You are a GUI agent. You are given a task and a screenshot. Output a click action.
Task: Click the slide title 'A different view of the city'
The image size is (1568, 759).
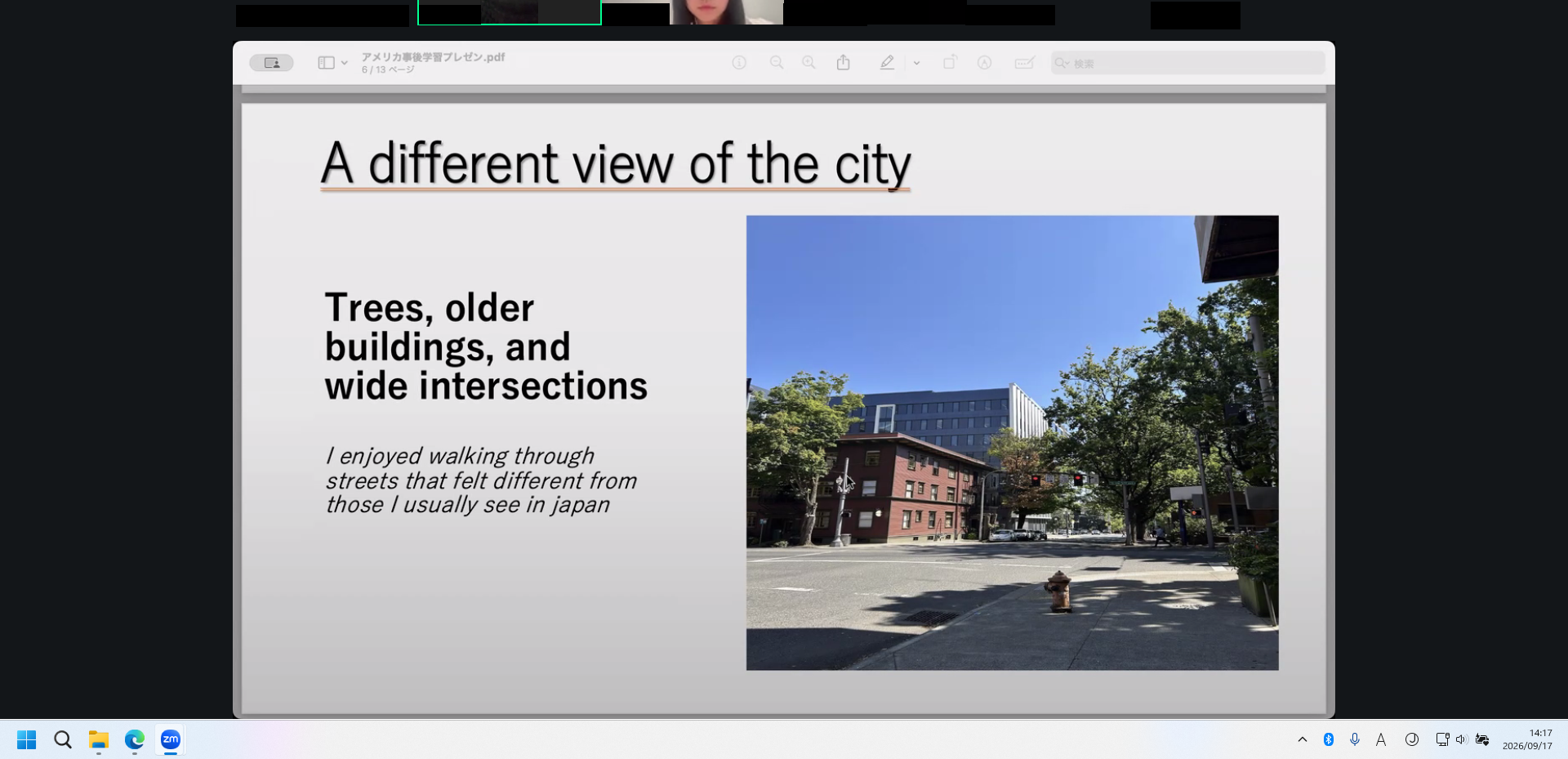(616, 164)
